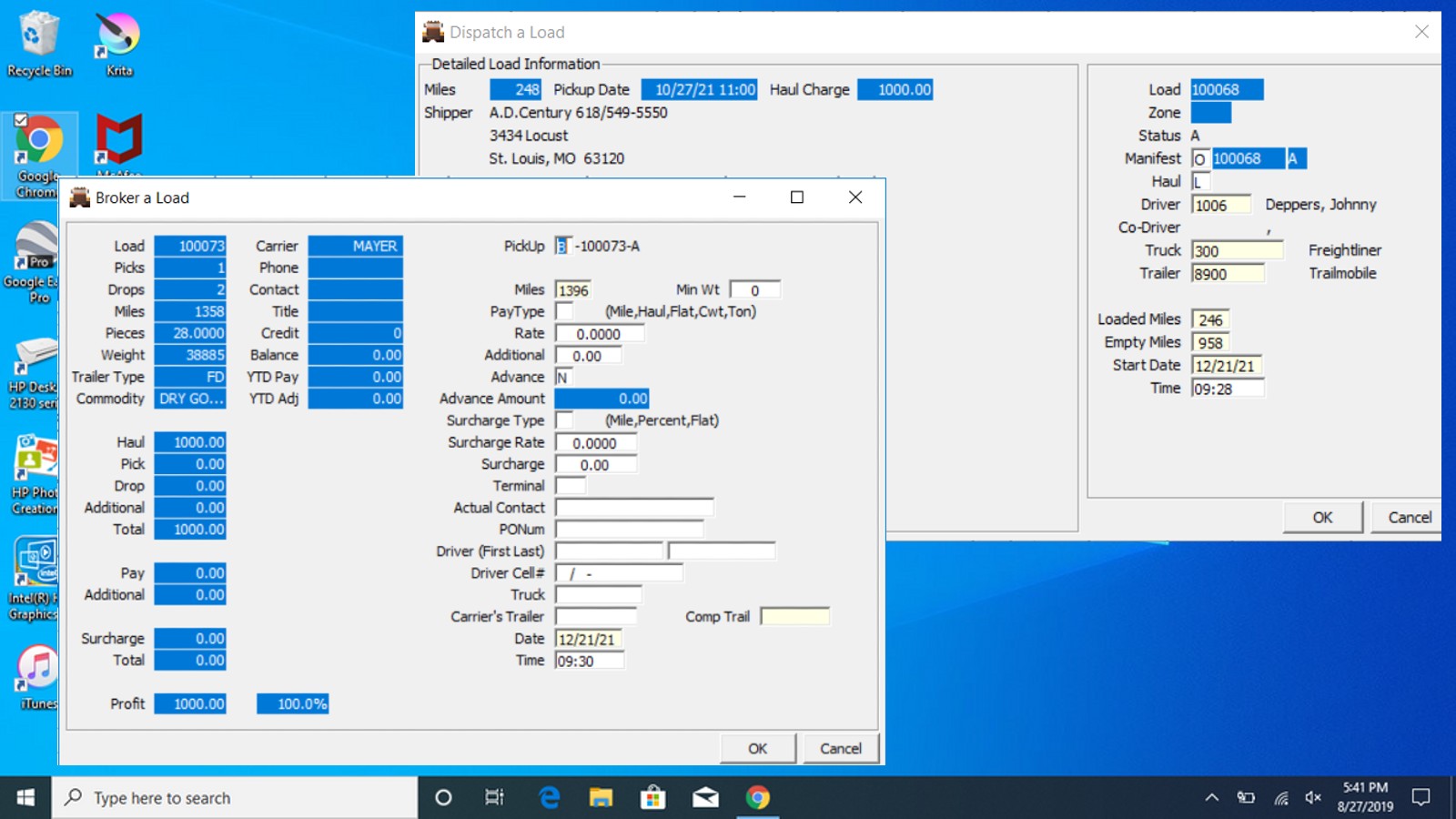Open Cortana search circle on taskbar
1456x819 pixels.
coord(443,797)
